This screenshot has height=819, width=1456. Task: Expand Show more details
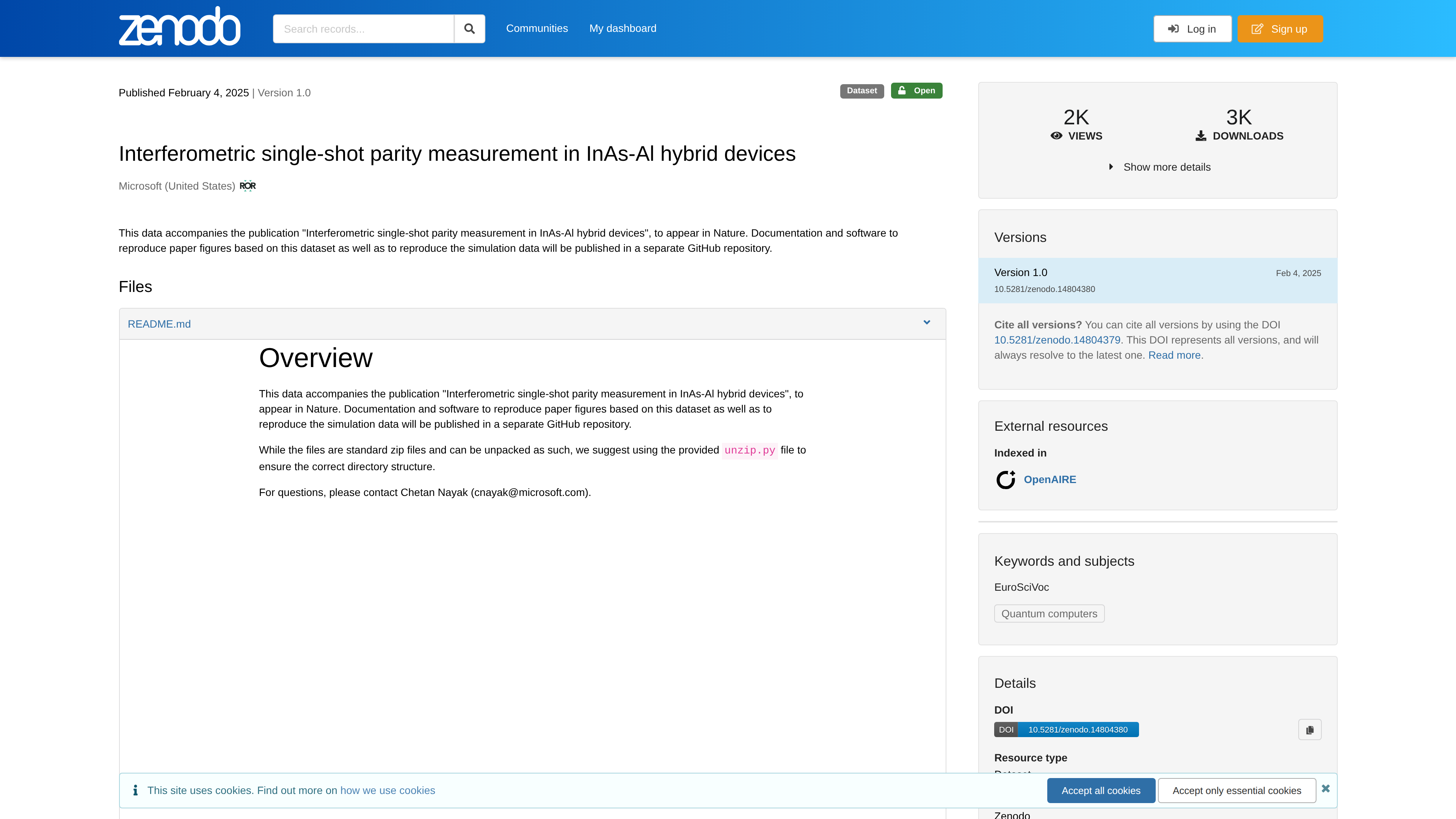click(1160, 167)
